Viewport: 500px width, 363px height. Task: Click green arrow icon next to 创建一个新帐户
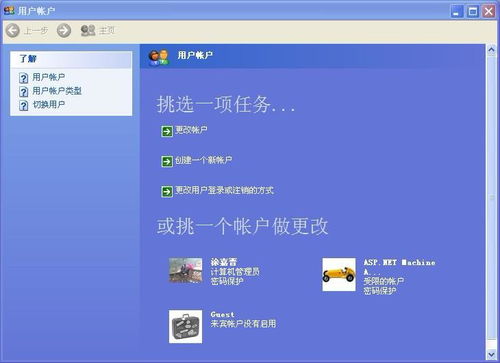pos(167,161)
